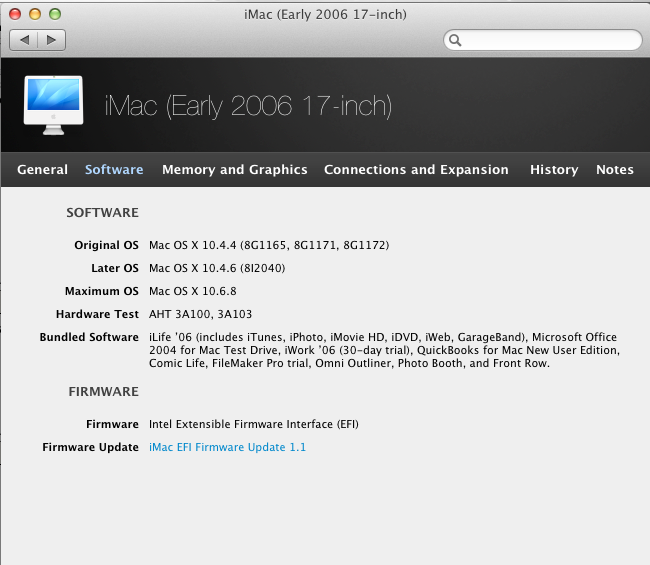
Task: Click the Later OS label
Action: point(115,268)
